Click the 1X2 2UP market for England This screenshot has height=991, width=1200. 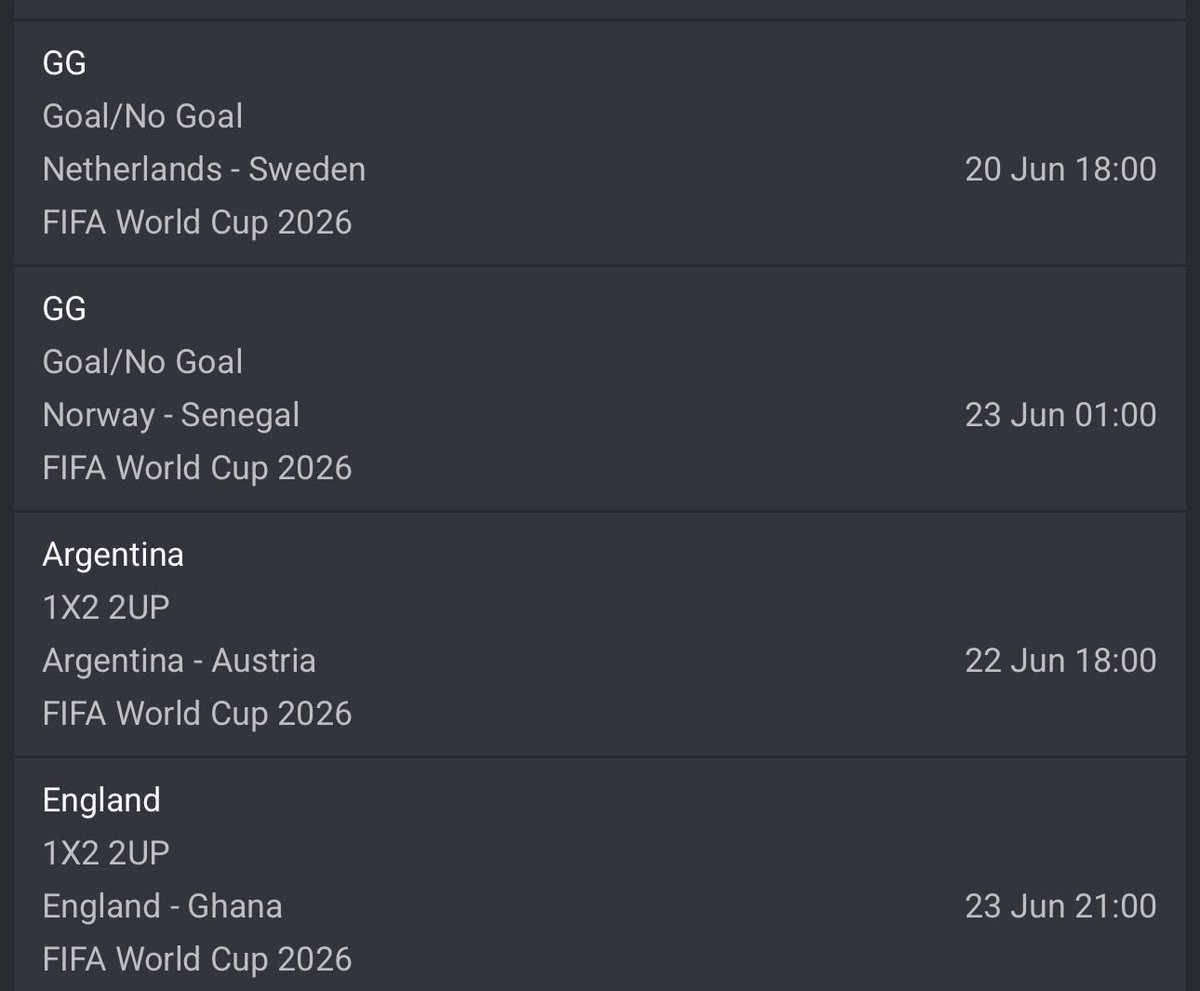(106, 854)
